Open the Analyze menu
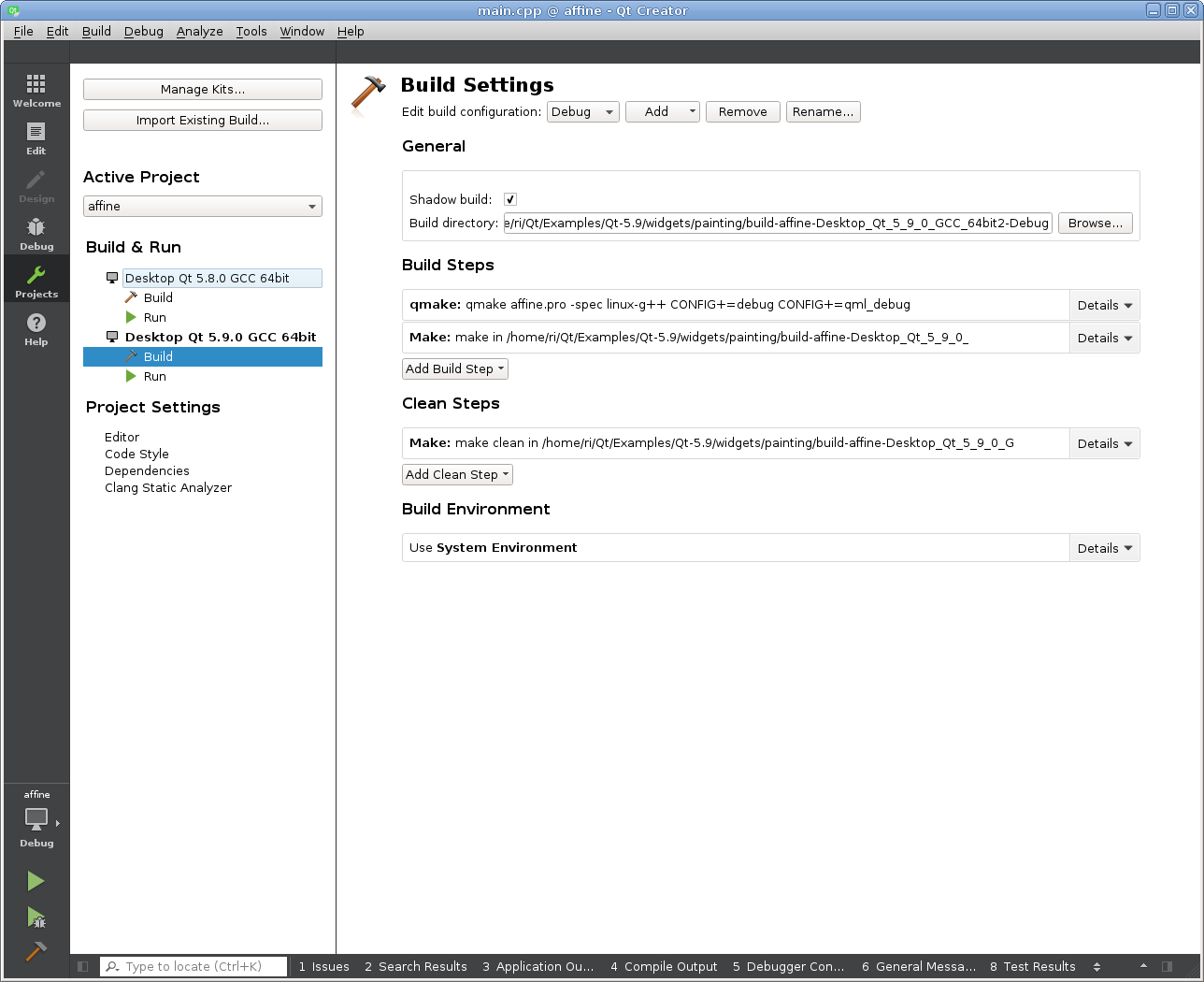Screen dimensions: 1204x982 click(x=200, y=31)
